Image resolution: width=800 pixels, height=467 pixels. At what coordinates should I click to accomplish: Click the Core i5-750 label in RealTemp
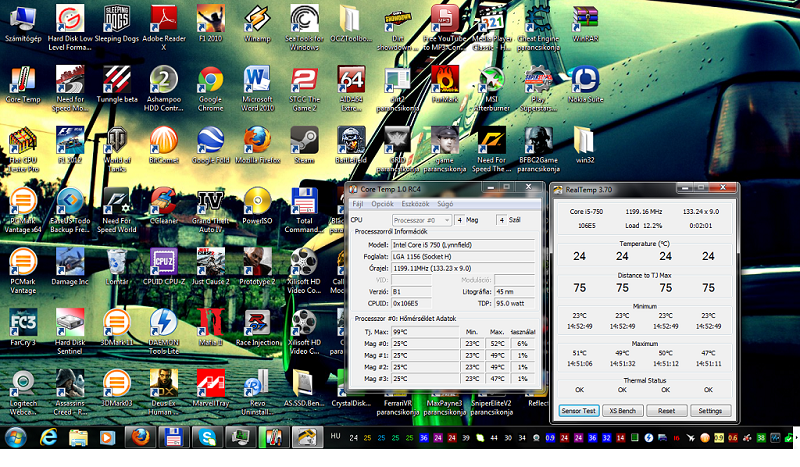pos(586,211)
